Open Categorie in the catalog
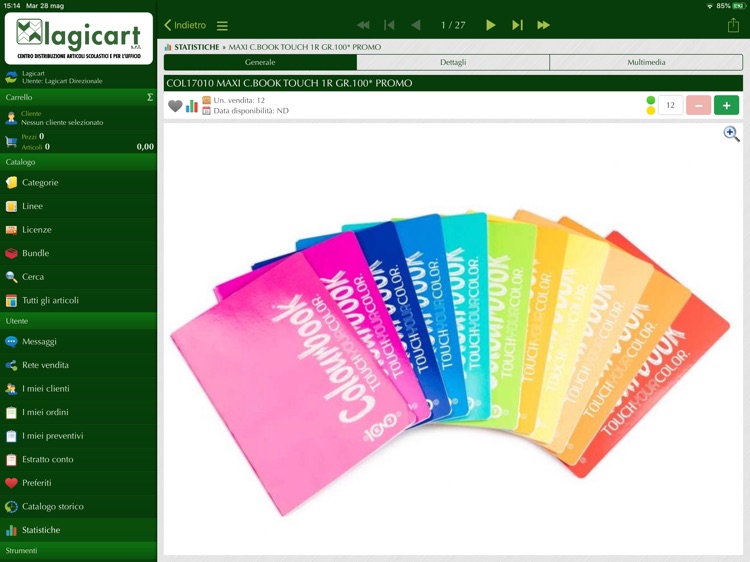Screen dimensions: 750x562 pos(78,182)
